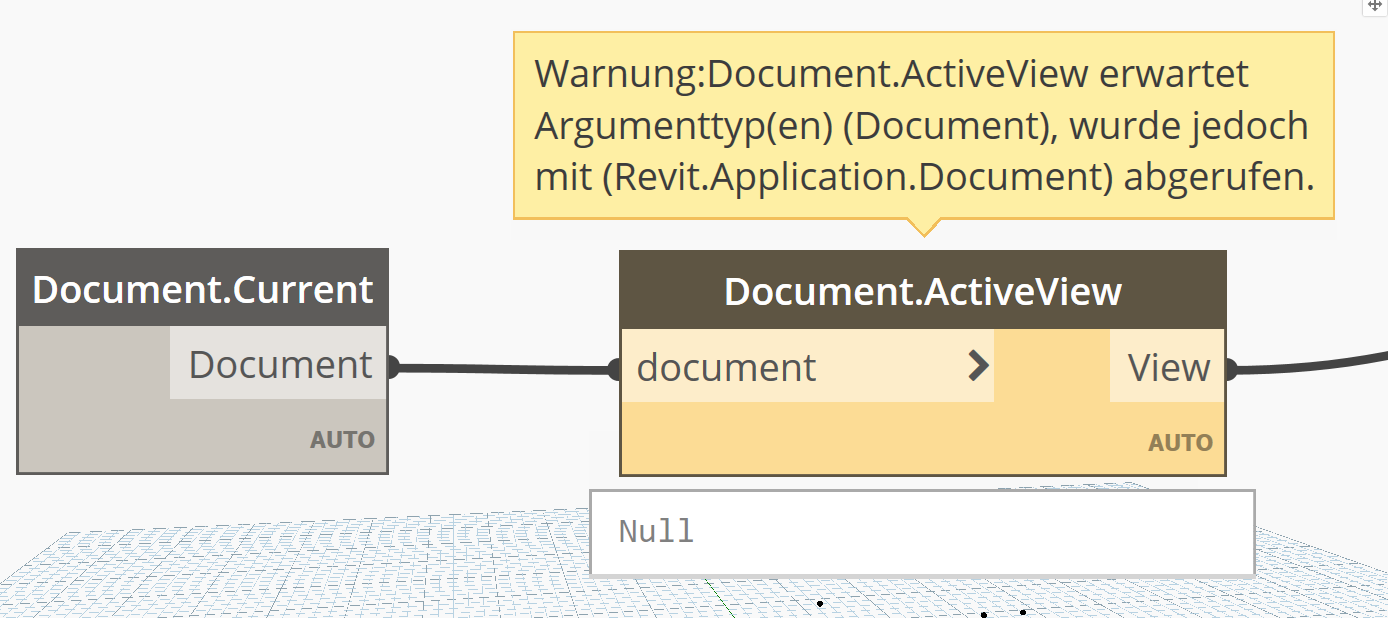The height and width of the screenshot is (618, 1388).
Task: Click the Document output port label
Action: tap(279, 364)
